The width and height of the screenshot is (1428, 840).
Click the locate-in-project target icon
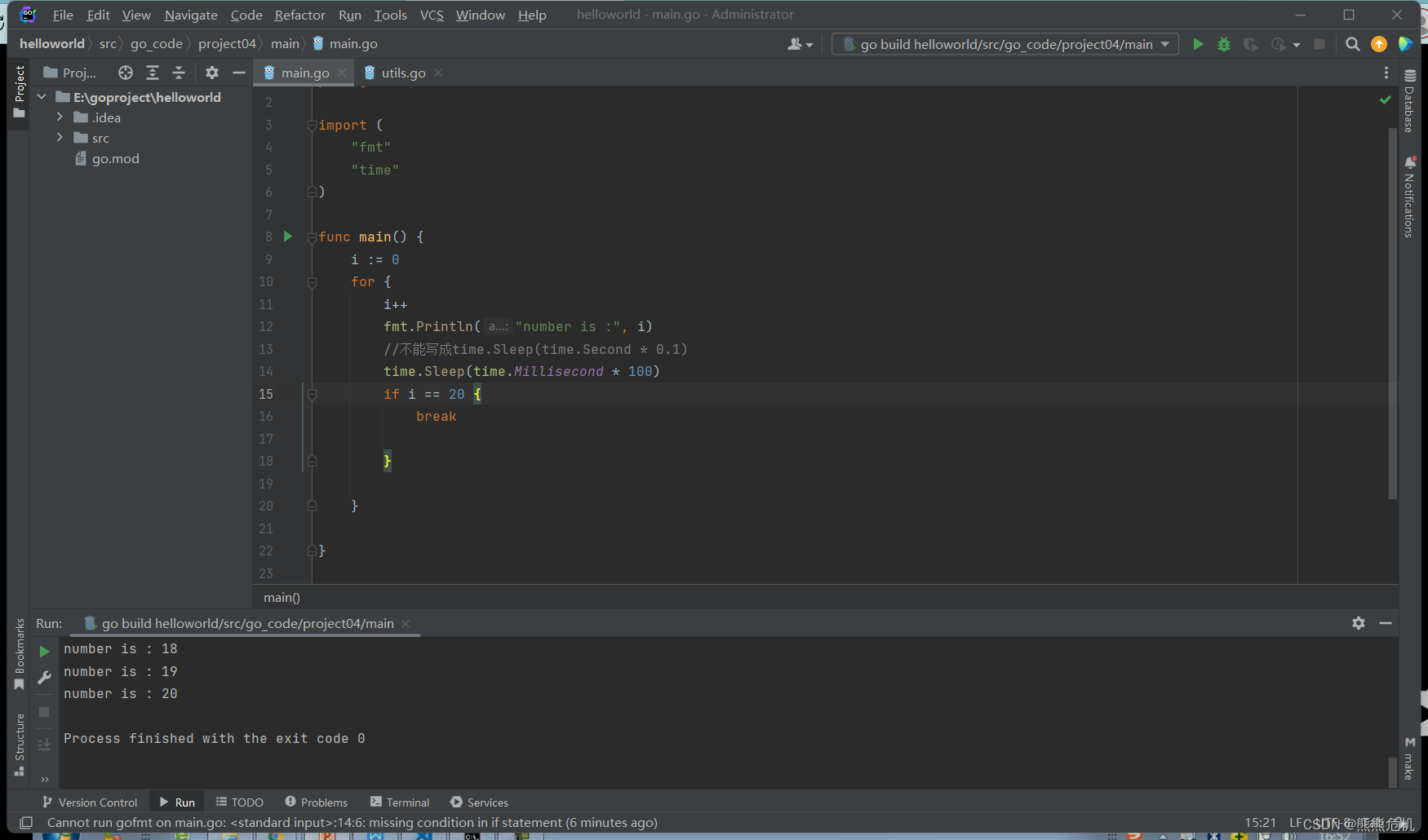[x=126, y=73]
